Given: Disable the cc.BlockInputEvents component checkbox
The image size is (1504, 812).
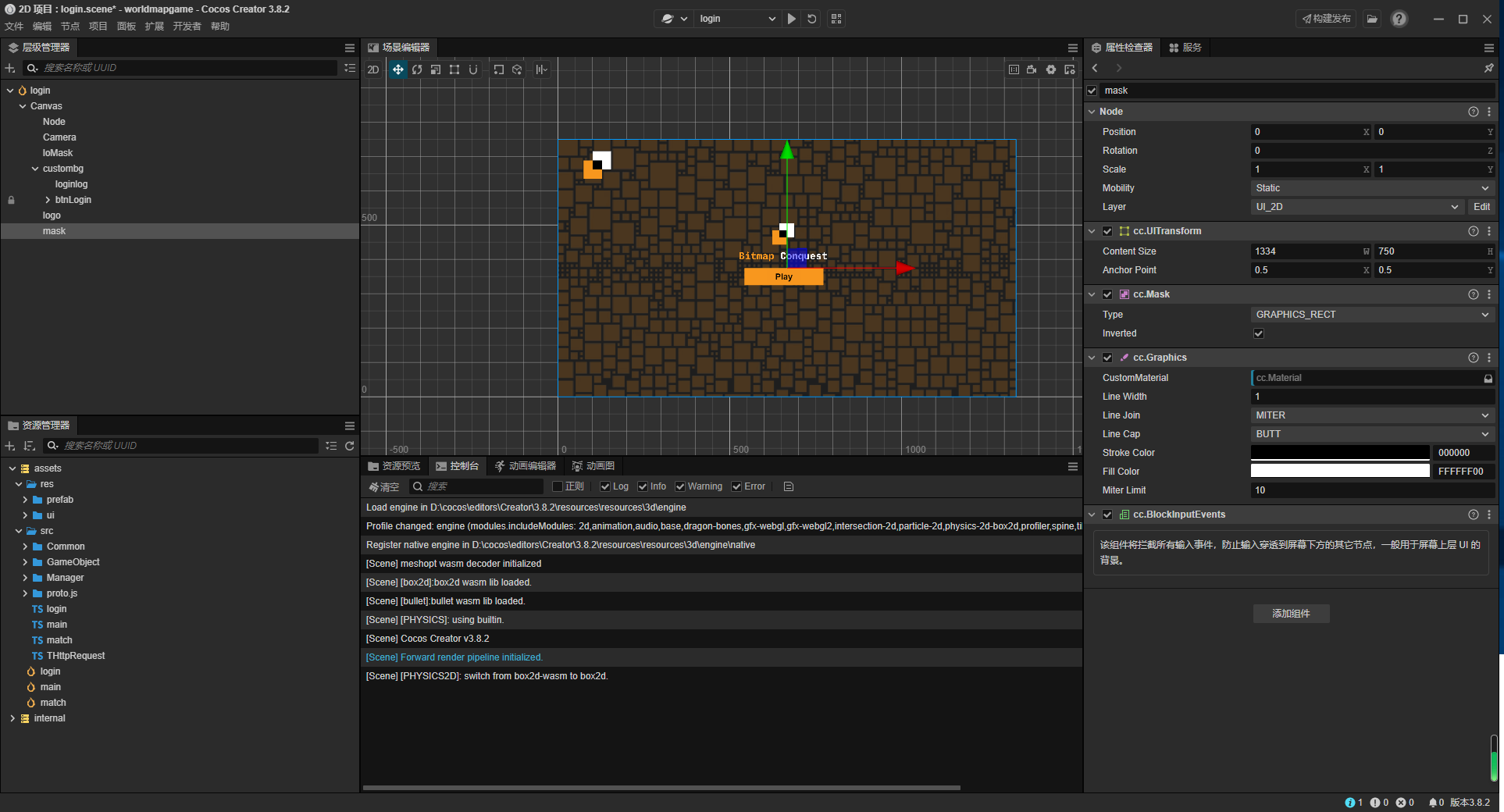Looking at the screenshot, I should coord(1107,515).
